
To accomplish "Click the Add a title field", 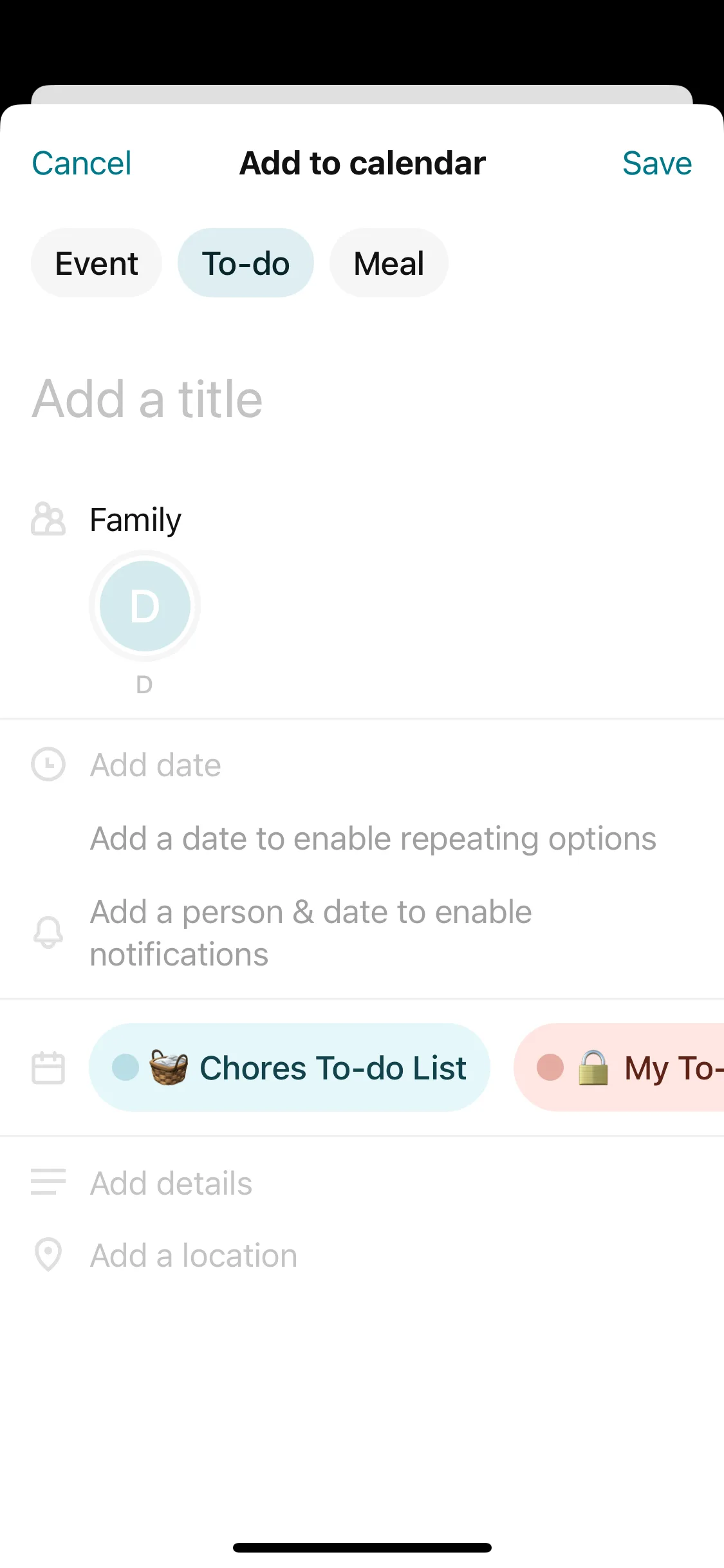I will pos(257,399).
